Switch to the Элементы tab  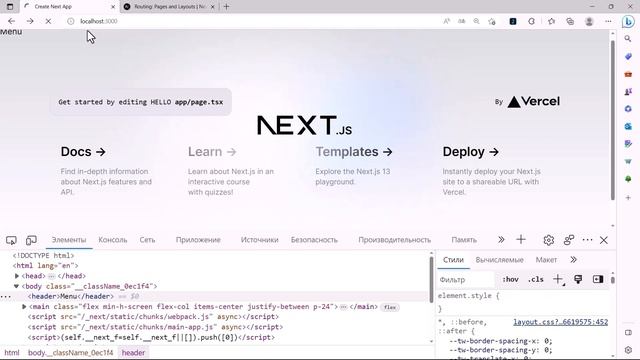click(x=69, y=240)
